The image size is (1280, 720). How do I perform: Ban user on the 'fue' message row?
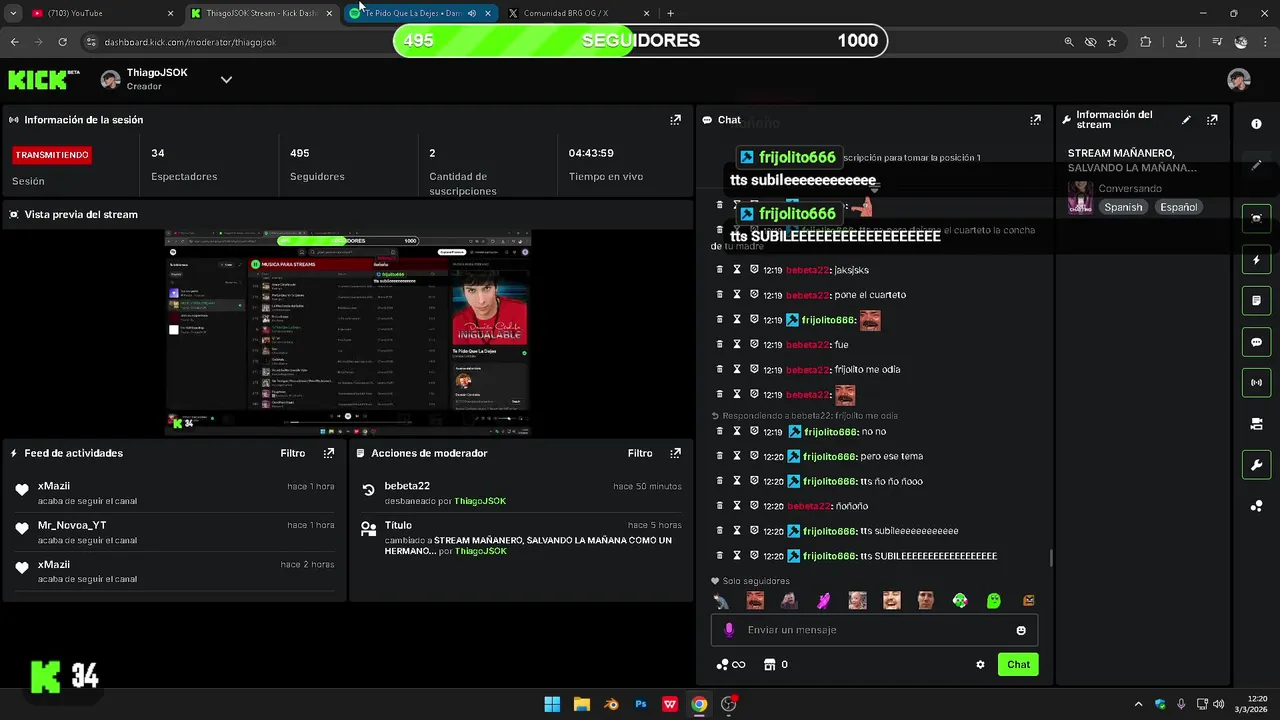point(755,345)
